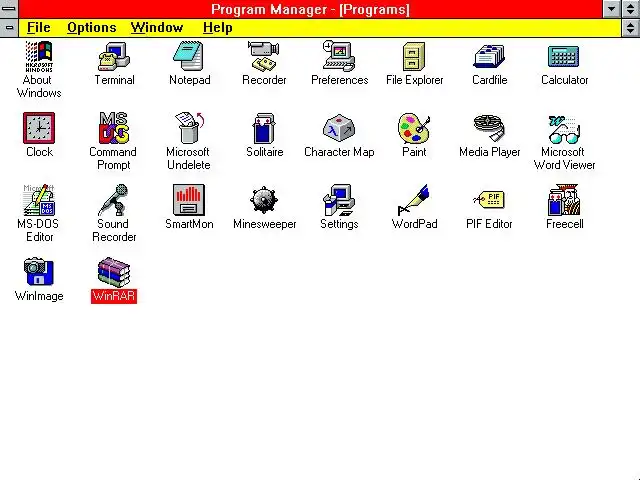Launch the MS-DOS Command Prompt icon
This screenshot has height=480, width=640.
pyautogui.click(x=114, y=128)
